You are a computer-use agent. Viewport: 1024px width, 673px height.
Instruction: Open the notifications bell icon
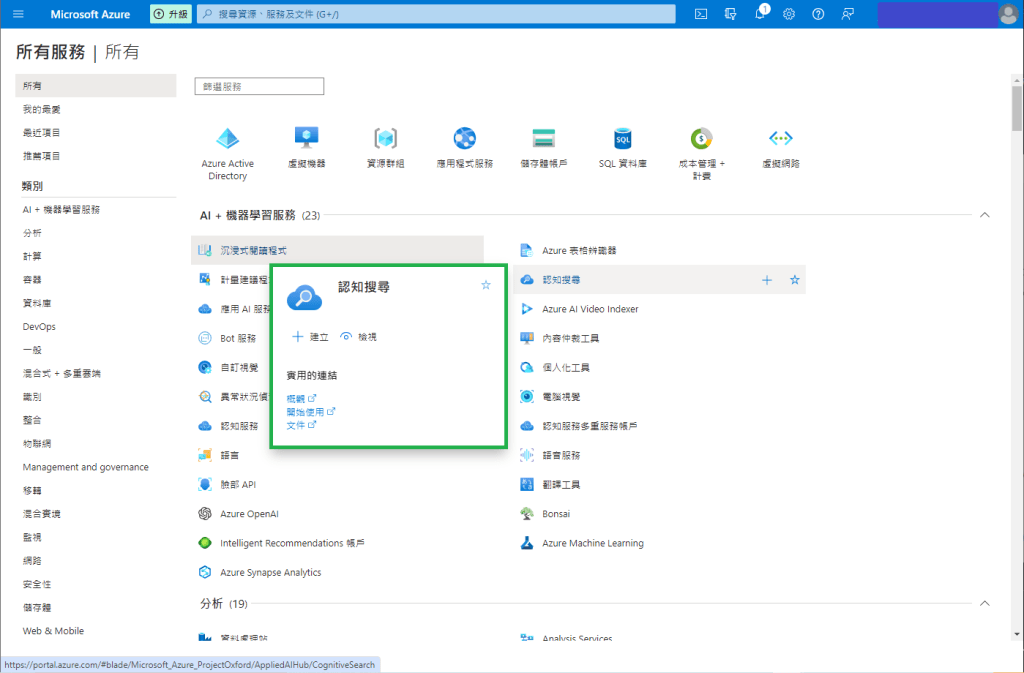tap(760, 14)
